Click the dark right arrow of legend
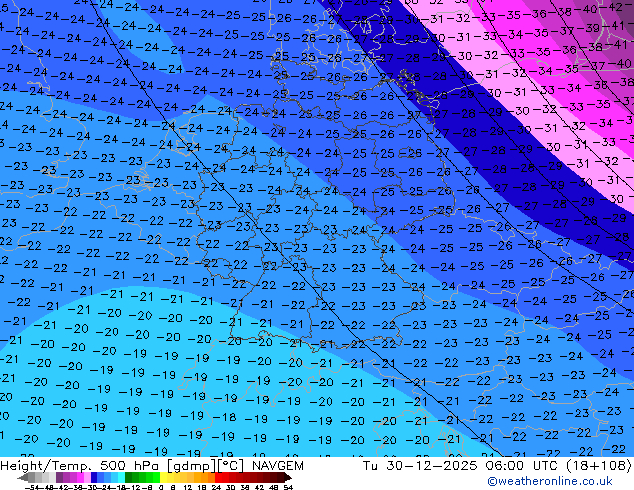This screenshot has width=634, height=490. 290,477
